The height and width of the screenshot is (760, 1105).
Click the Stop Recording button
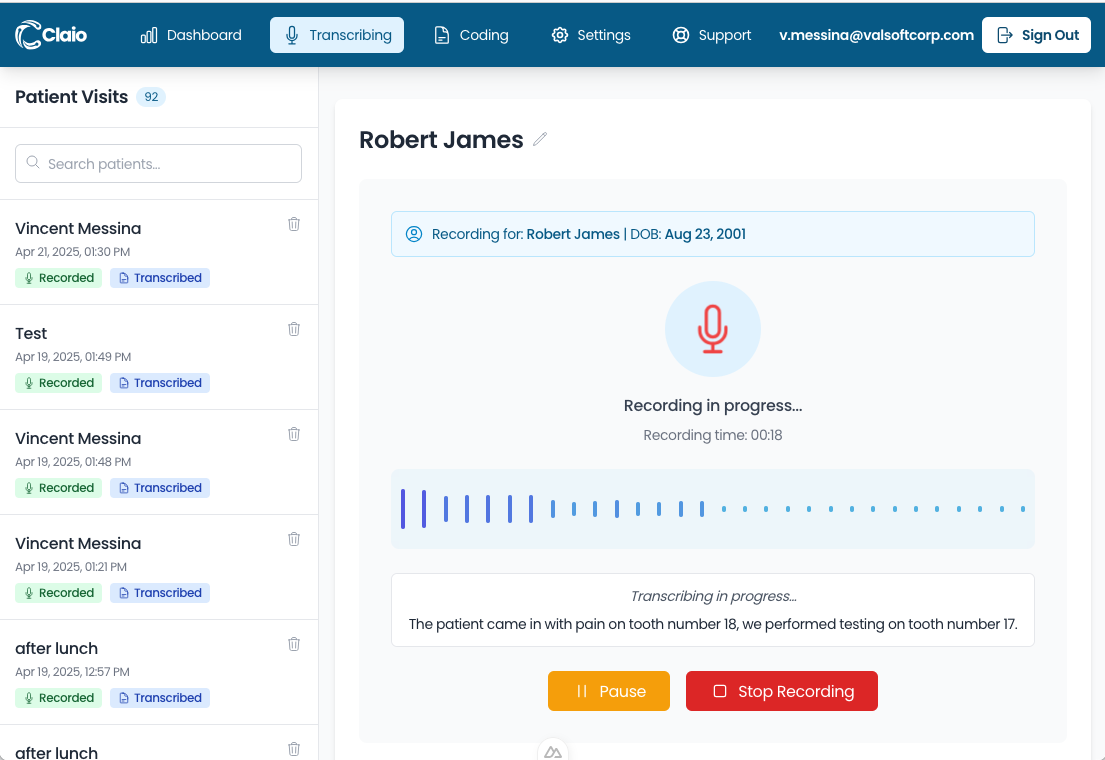[782, 691]
